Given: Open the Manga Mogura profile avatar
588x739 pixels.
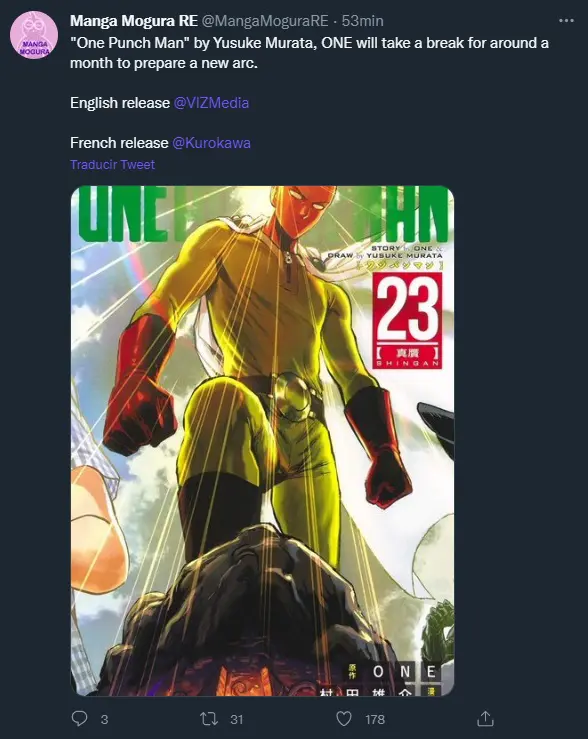Looking at the screenshot, I should 34,36.
